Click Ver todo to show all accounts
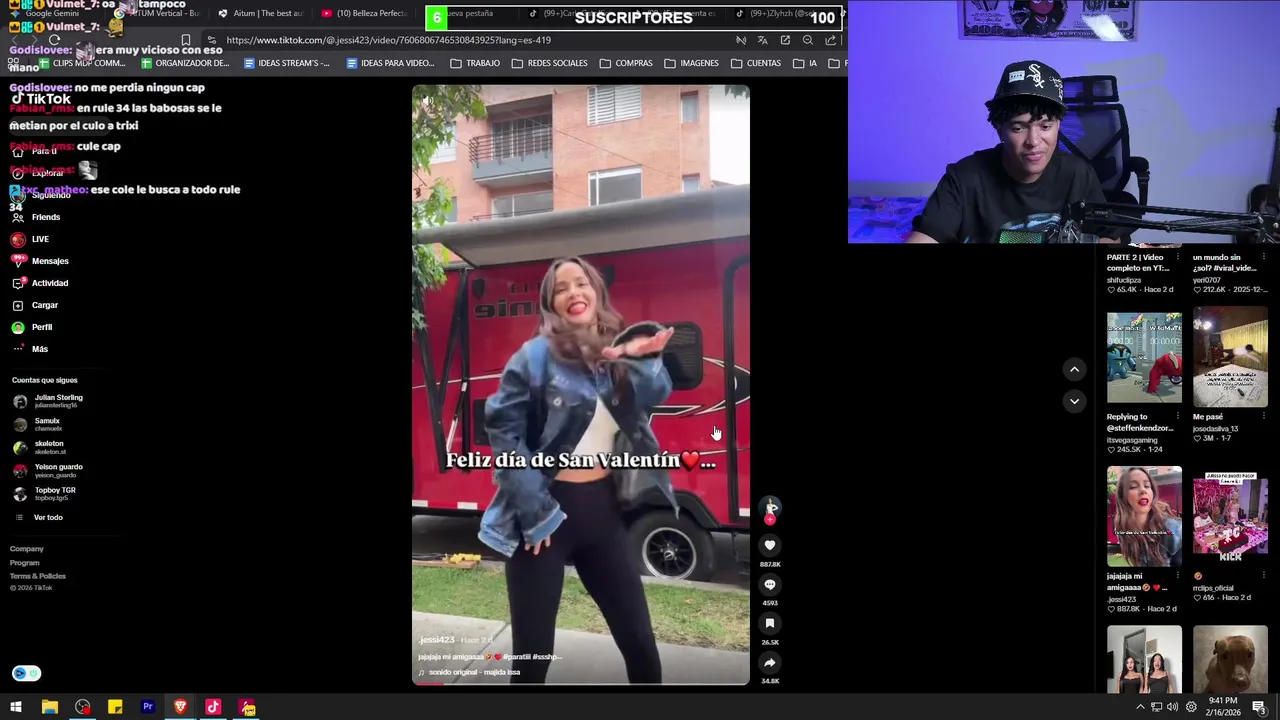The image size is (1280, 720). point(39,517)
